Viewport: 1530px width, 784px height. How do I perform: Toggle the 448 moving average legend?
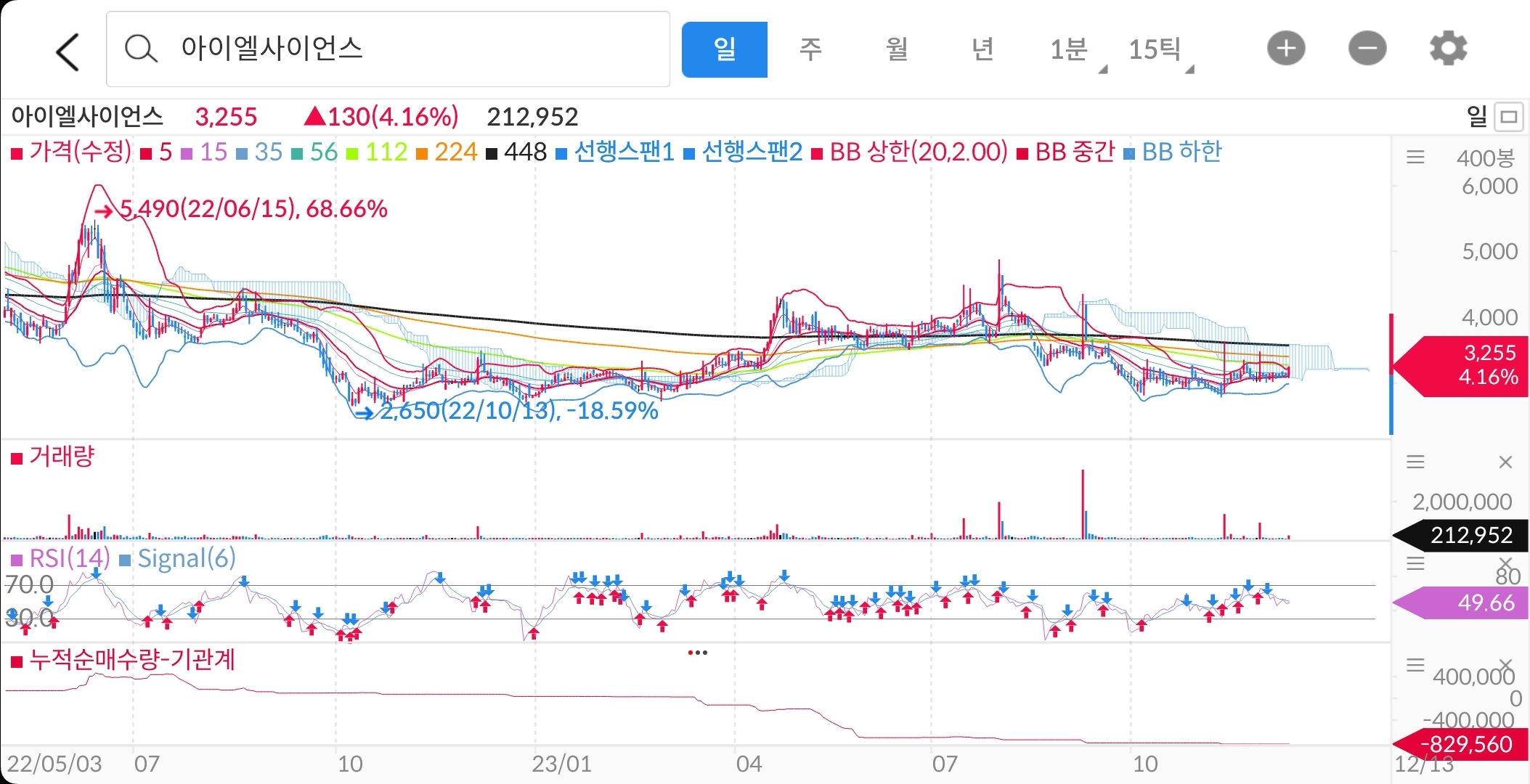pyautogui.click(x=516, y=152)
